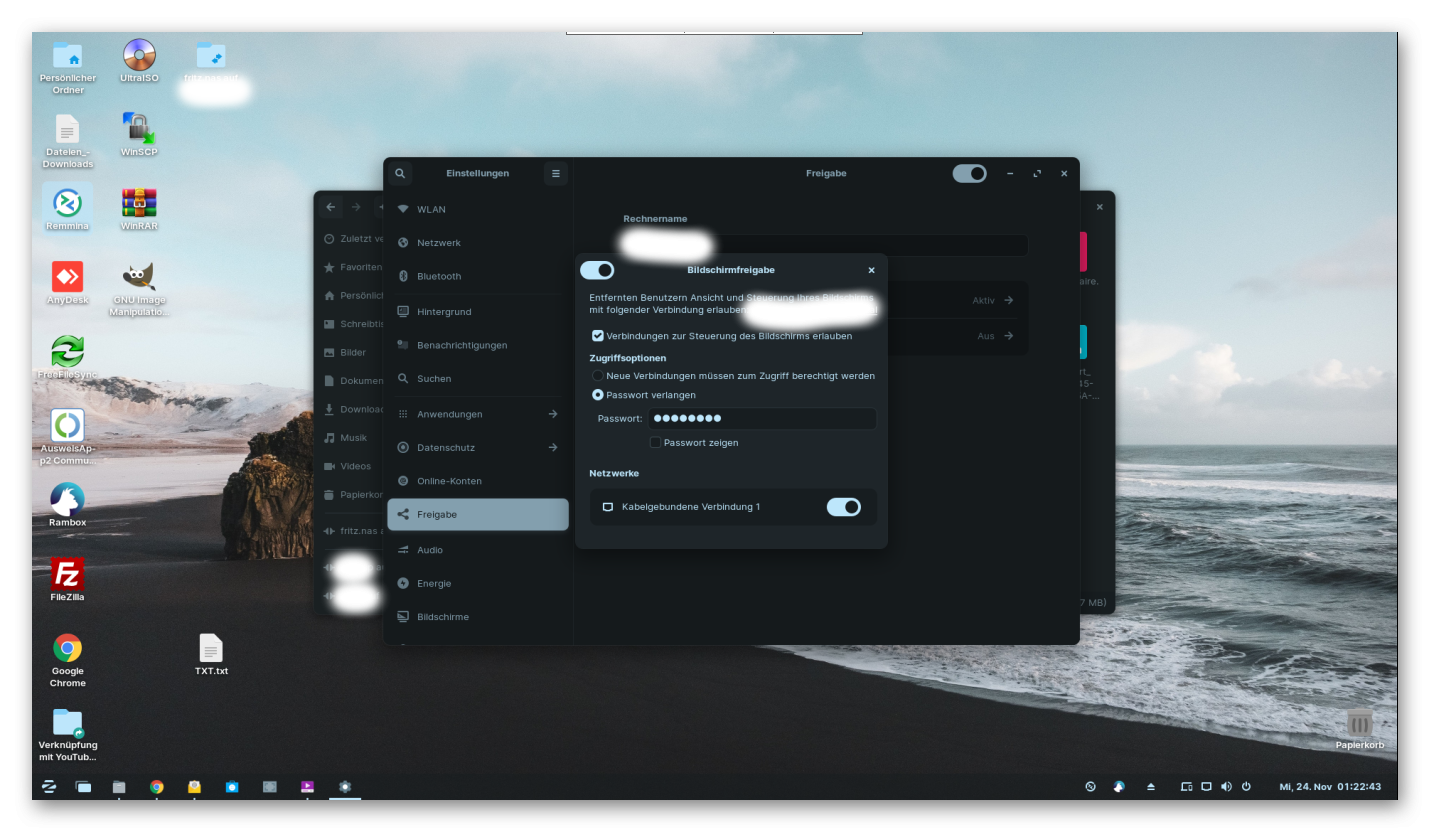Select Passwort verlangen radio option

click(x=598, y=395)
